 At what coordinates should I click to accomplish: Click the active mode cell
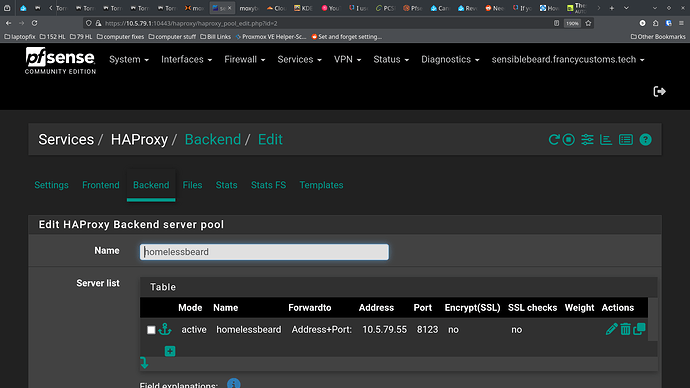(x=194, y=329)
